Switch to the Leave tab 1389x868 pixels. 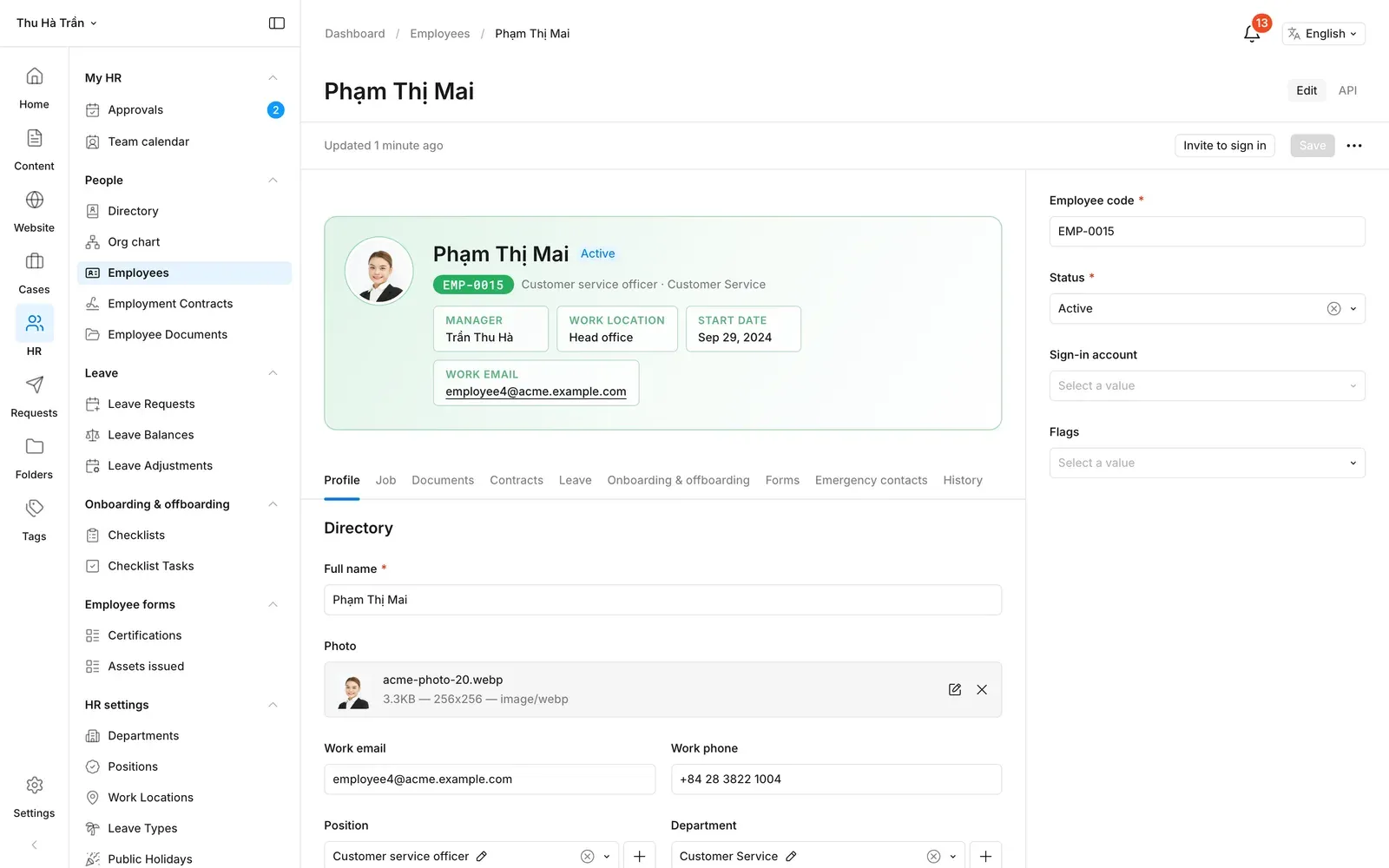(x=576, y=481)
